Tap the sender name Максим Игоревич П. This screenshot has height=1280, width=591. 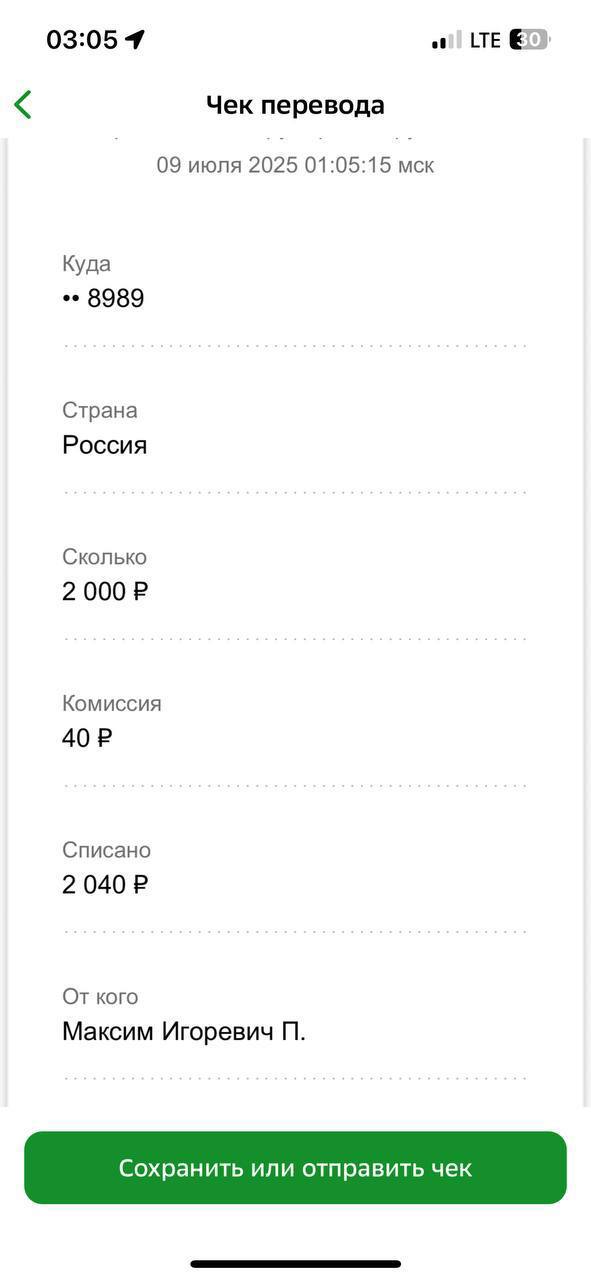point(184,1031)
